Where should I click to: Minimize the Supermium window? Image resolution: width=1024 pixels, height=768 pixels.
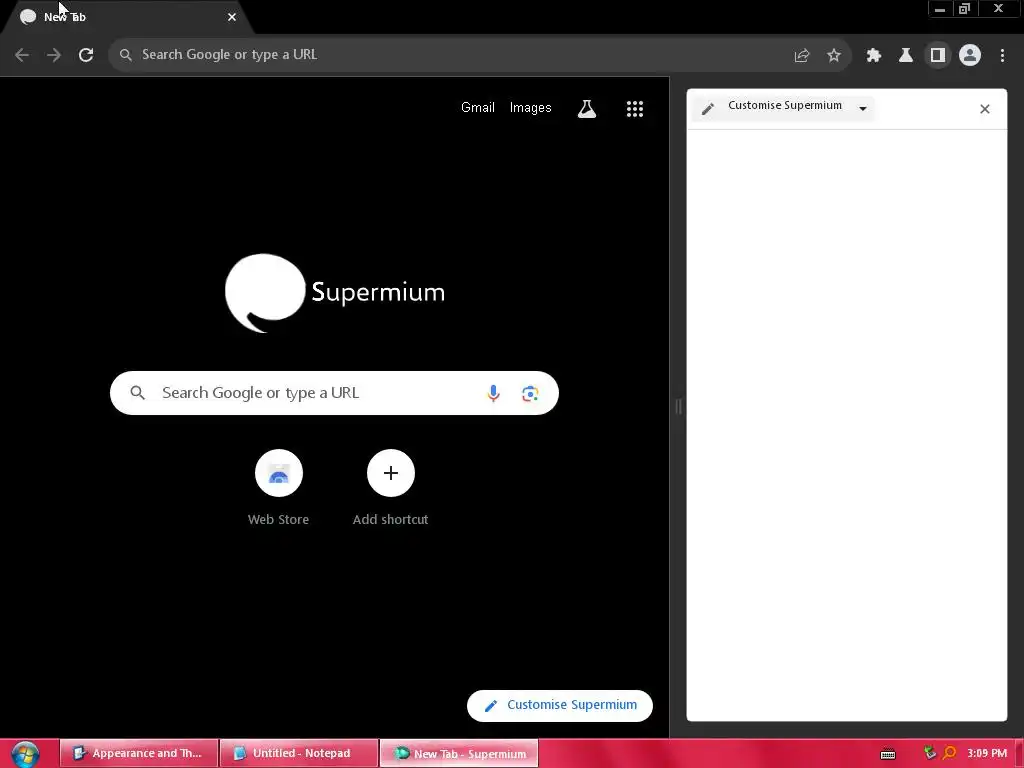tap(940, 9)
